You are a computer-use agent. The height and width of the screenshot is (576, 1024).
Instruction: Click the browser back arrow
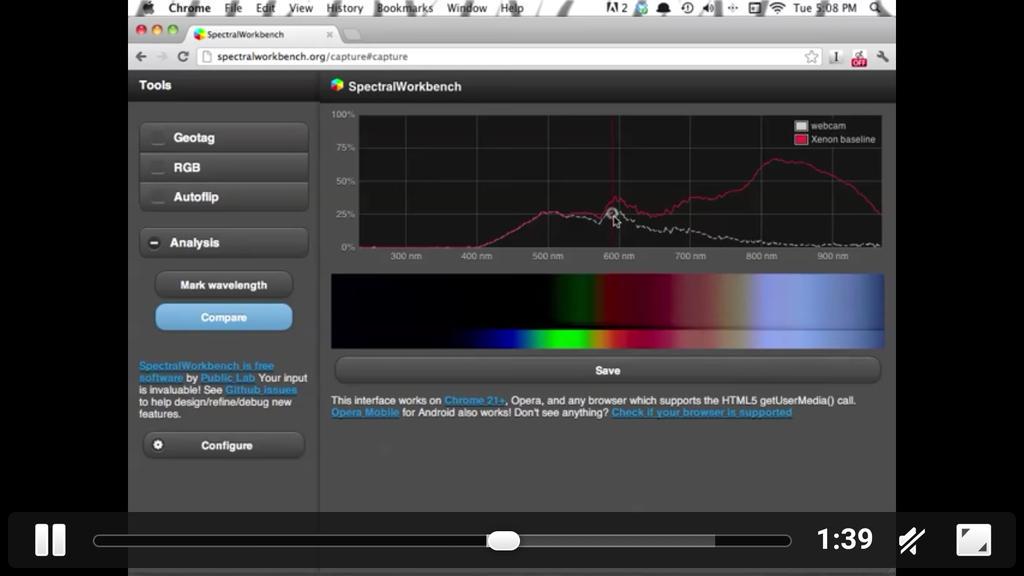(x=141, y=57)
